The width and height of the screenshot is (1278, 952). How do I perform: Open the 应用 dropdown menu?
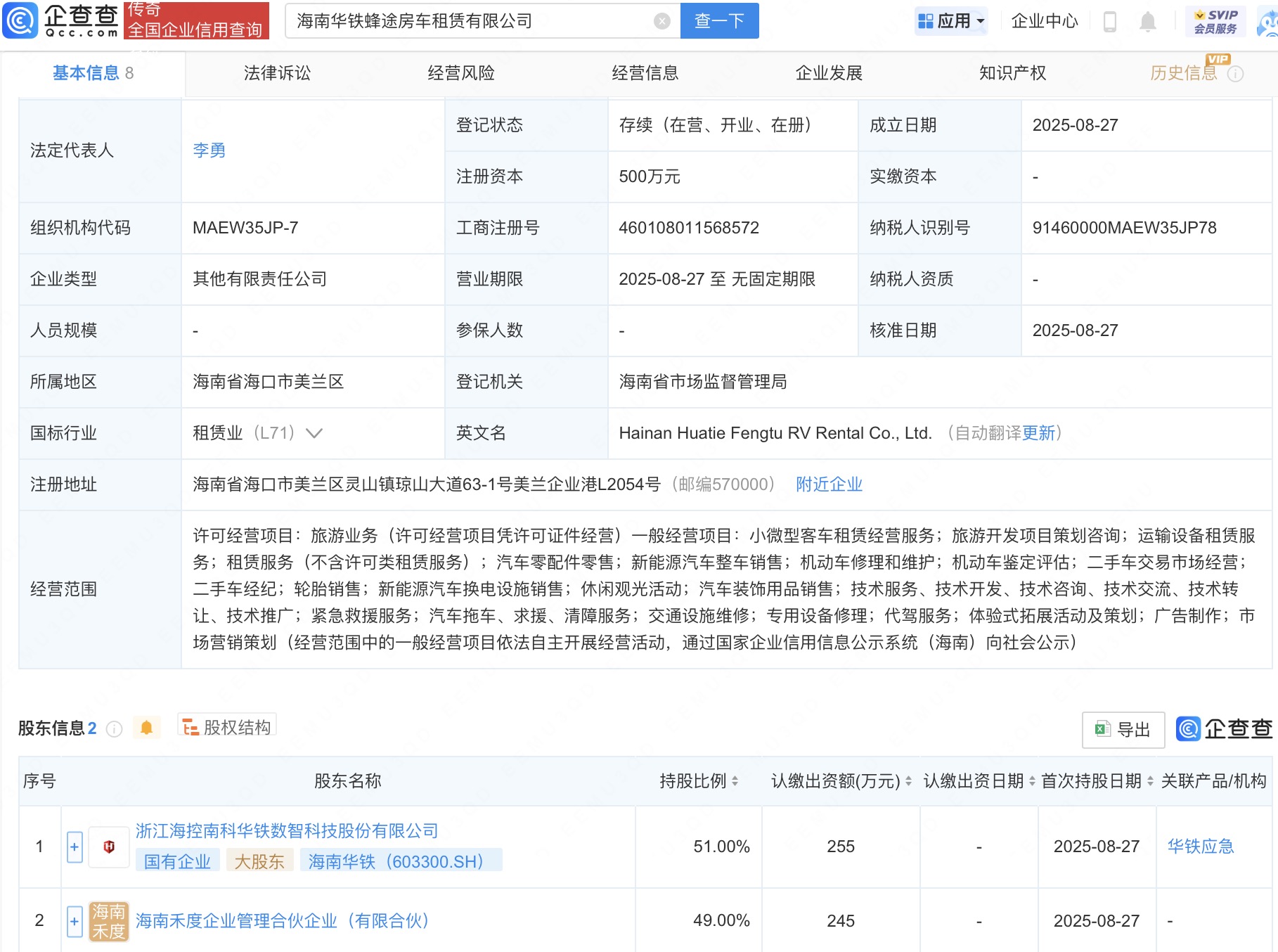pyautogui.click(x=951, y=21)
